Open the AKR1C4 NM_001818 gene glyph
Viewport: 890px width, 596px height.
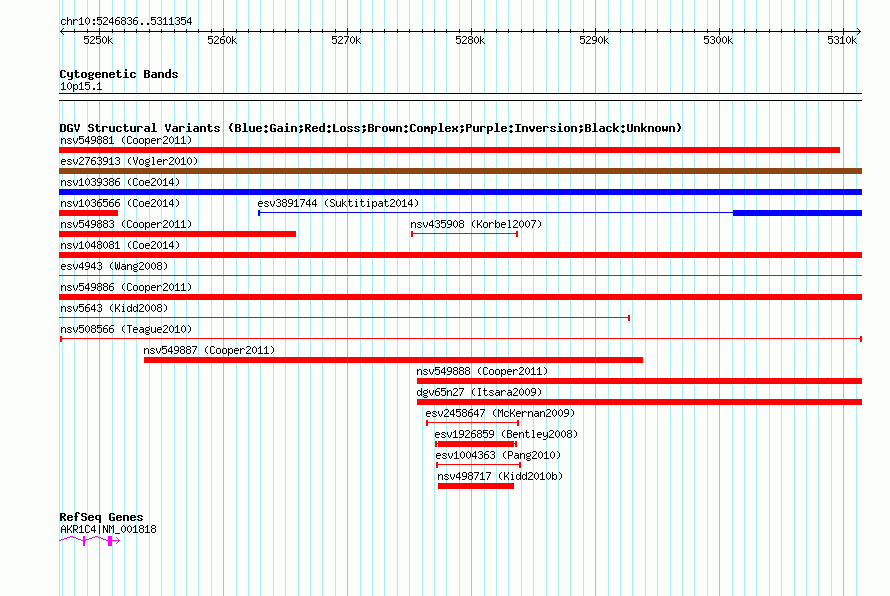(90, 541)
